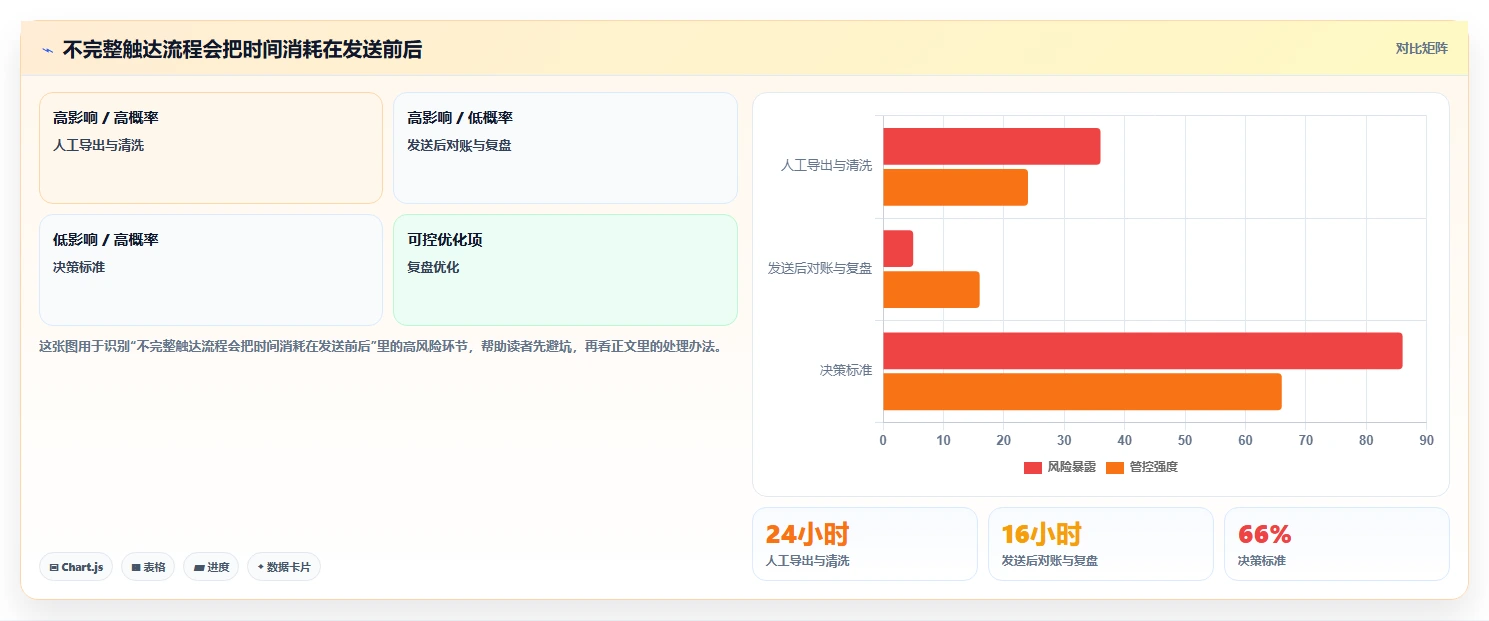Click the Chart.js tag chip

[x=76, y=567]
